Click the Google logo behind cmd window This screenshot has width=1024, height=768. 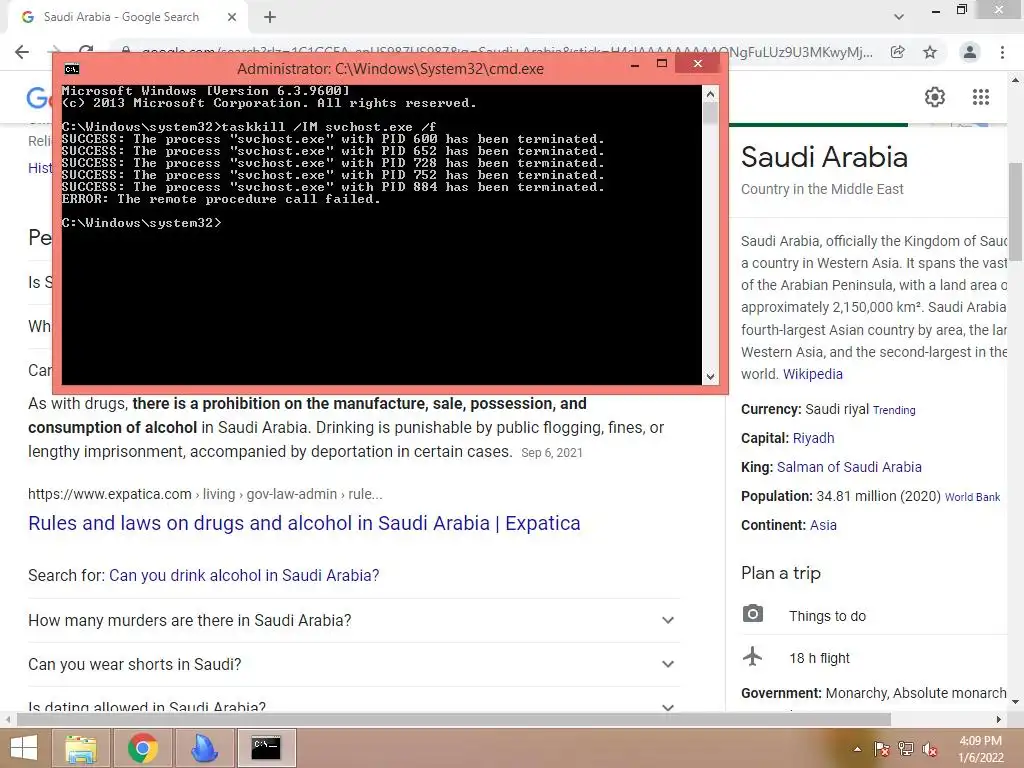[38, 98]
